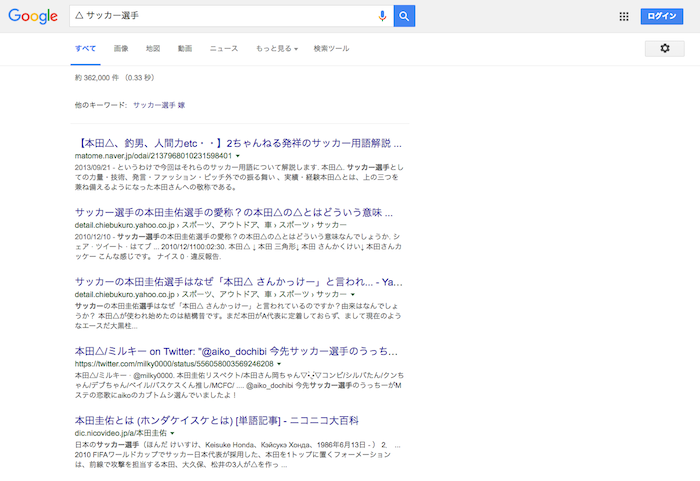Switch to the ニュース tab
Screen dimensions: 700x481
coord(224,48)
